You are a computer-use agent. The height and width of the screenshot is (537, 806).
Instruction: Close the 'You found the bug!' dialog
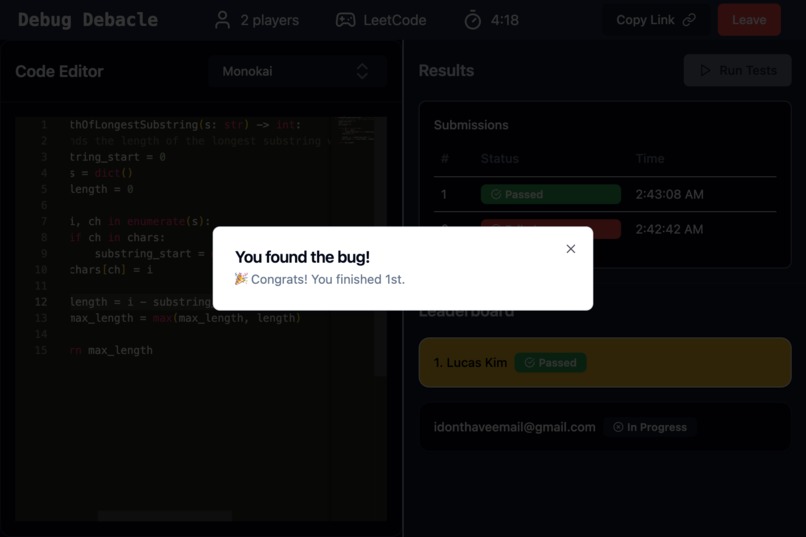tap(571, 249)
